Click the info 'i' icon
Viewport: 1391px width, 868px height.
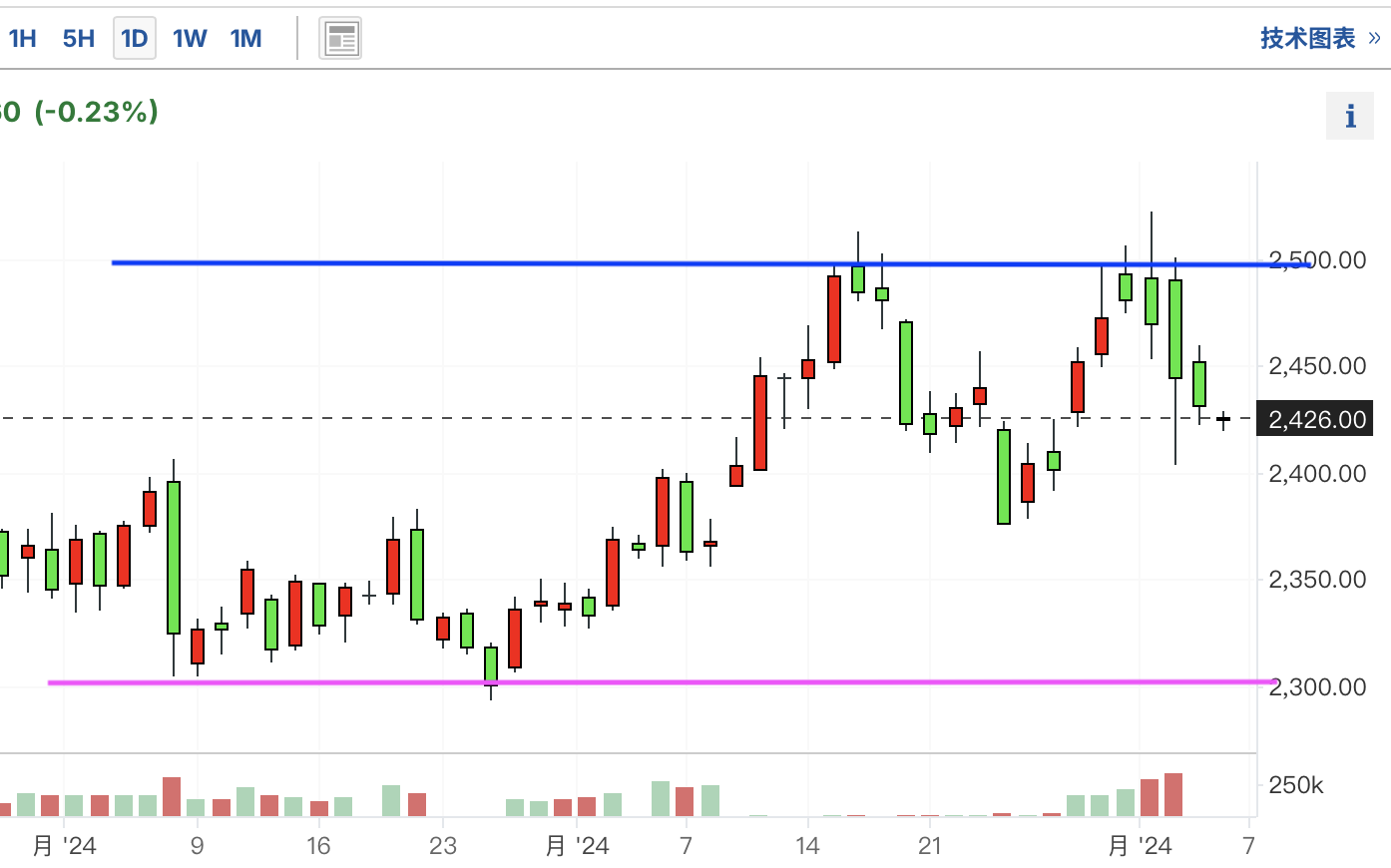coord(1350,117)
